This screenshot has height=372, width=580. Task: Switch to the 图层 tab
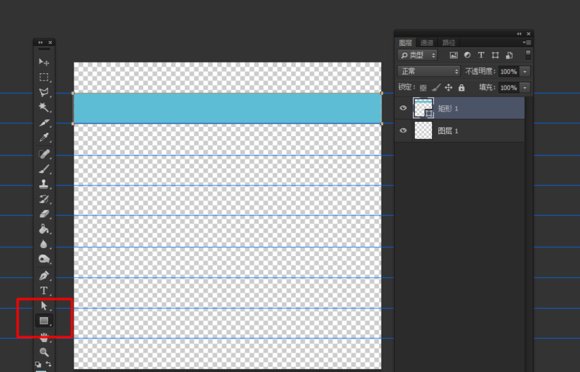click(405, 43)
